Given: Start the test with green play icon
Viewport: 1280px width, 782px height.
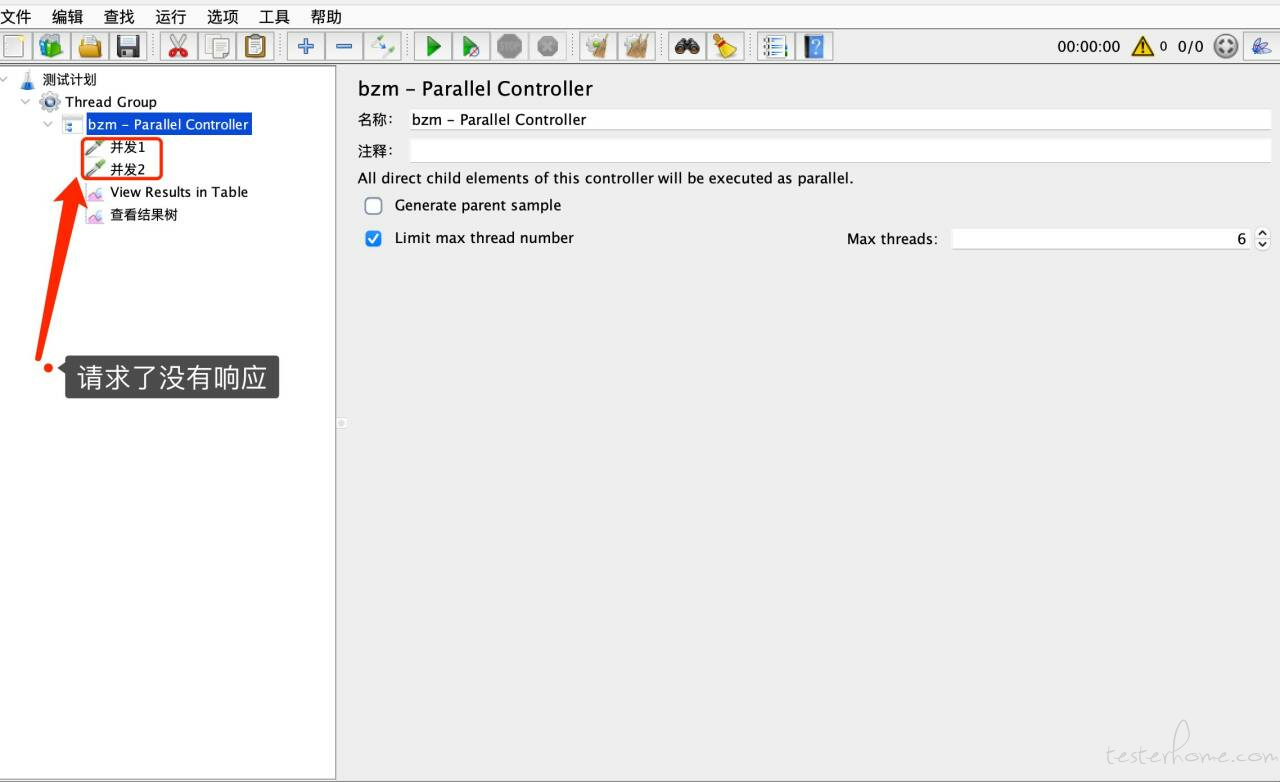Looking at the screenshot, I should (x=433, y=46).
